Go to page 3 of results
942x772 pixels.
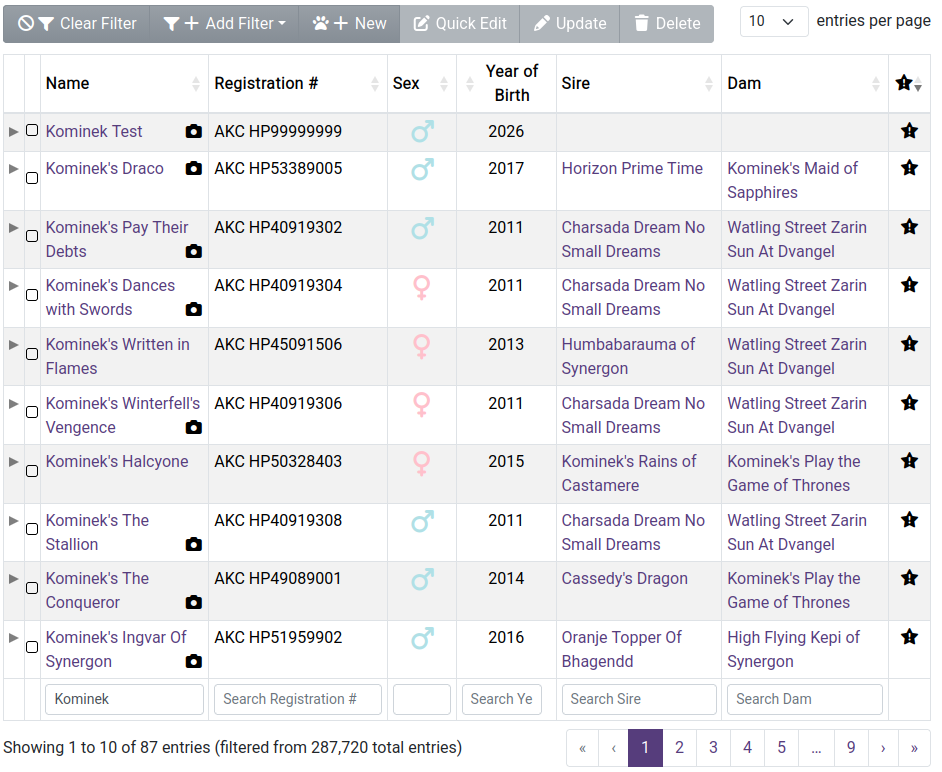click(x=713, y=747)
